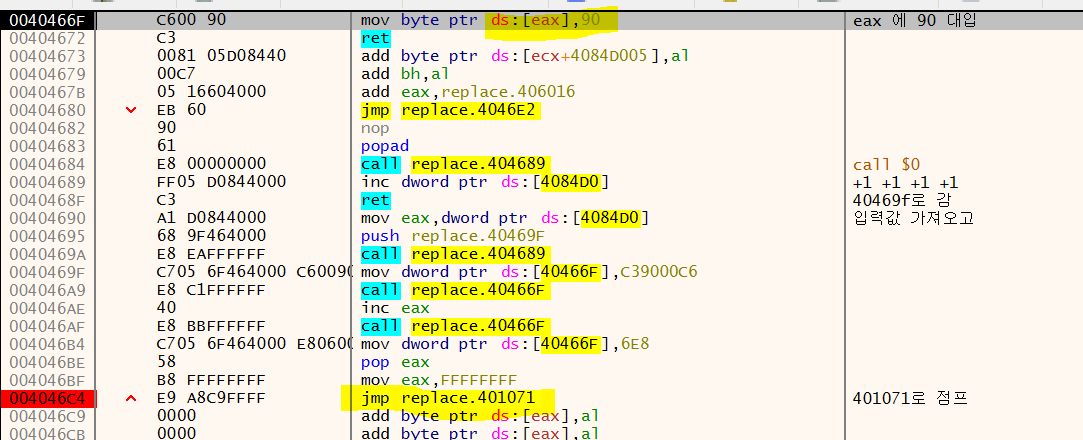1083x440 pixels.
Task: Select address 00404684
Action: [x=48, y=164]
